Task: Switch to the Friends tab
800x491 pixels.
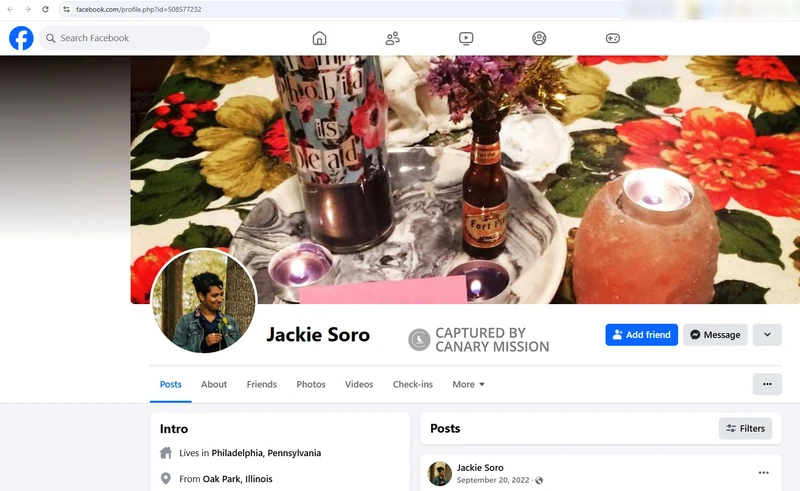Action: point(262,384)
